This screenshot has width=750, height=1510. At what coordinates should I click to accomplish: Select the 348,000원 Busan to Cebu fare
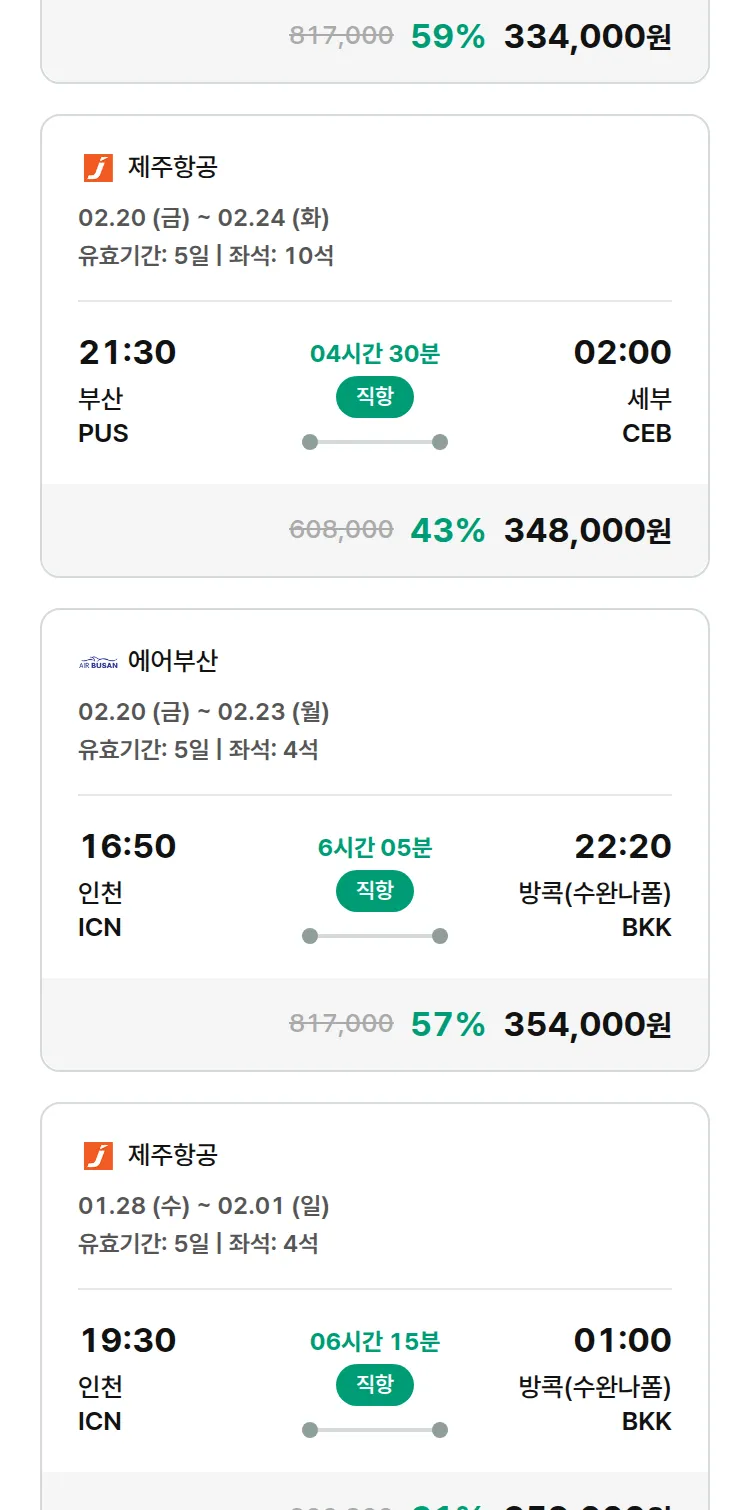[587, 530]
